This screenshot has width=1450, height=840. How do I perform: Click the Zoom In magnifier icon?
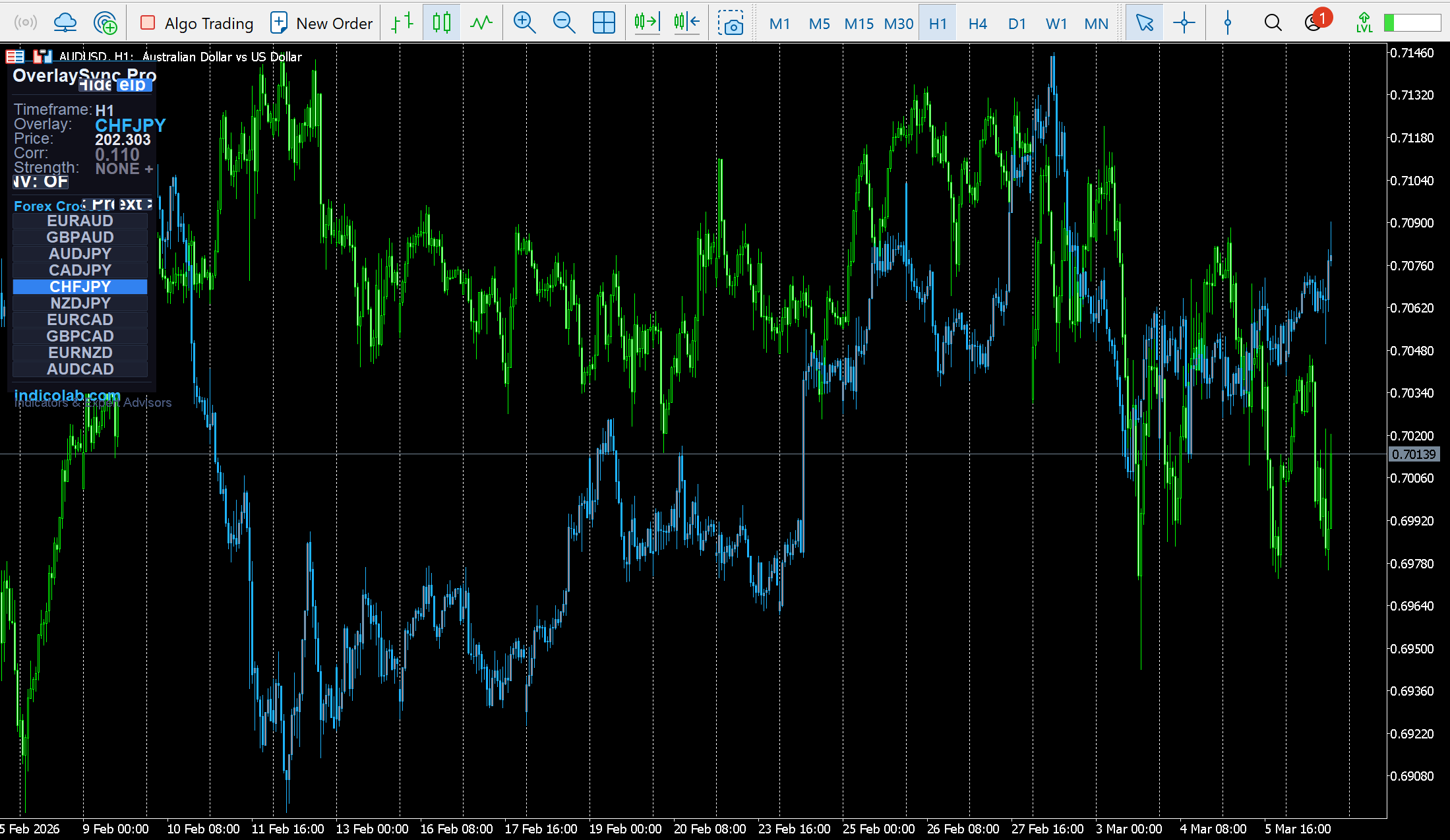[524, 24]
